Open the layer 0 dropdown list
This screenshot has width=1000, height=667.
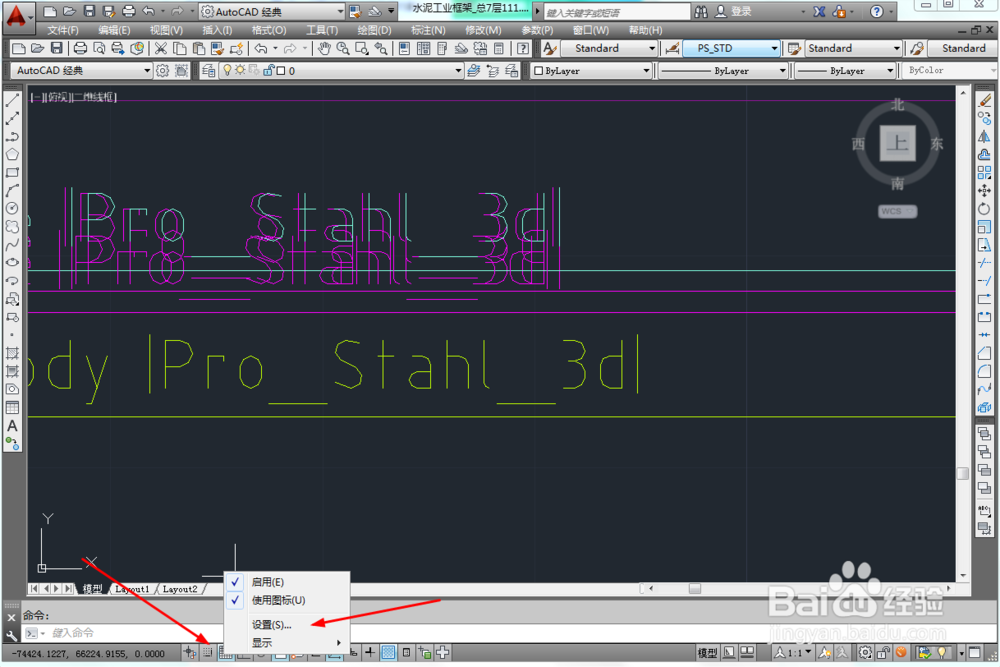coord(459,71)
